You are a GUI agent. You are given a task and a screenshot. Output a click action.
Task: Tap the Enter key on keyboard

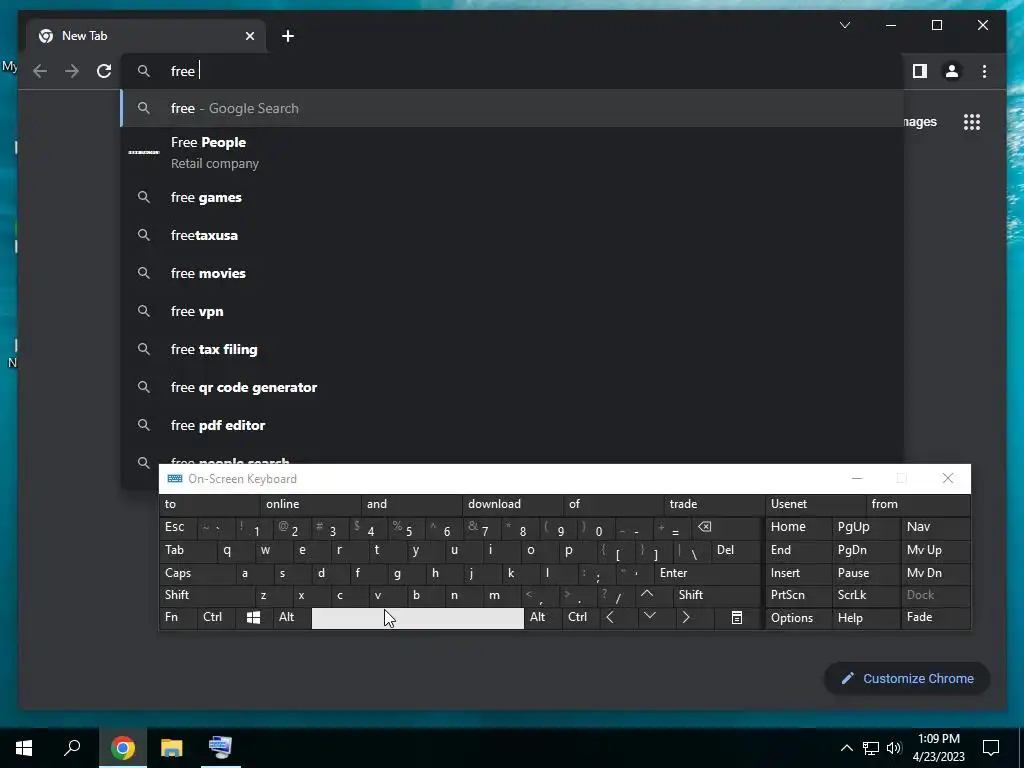(707, 573)
